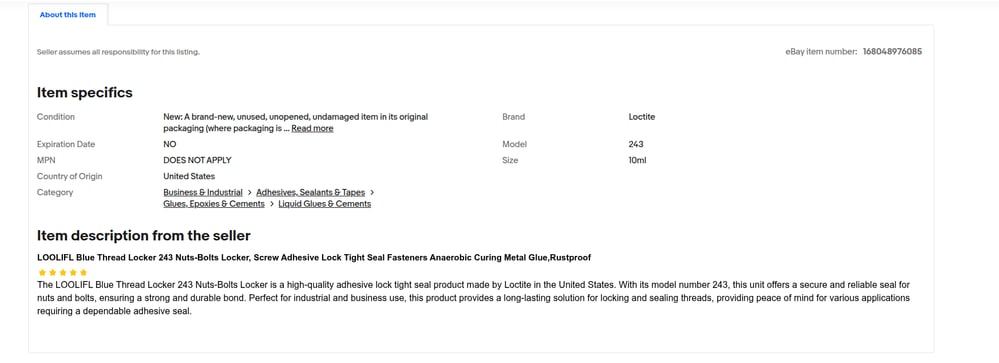Open Business & Industrial category link
Viewport: 999px width, 363px height.
point(203,192)
